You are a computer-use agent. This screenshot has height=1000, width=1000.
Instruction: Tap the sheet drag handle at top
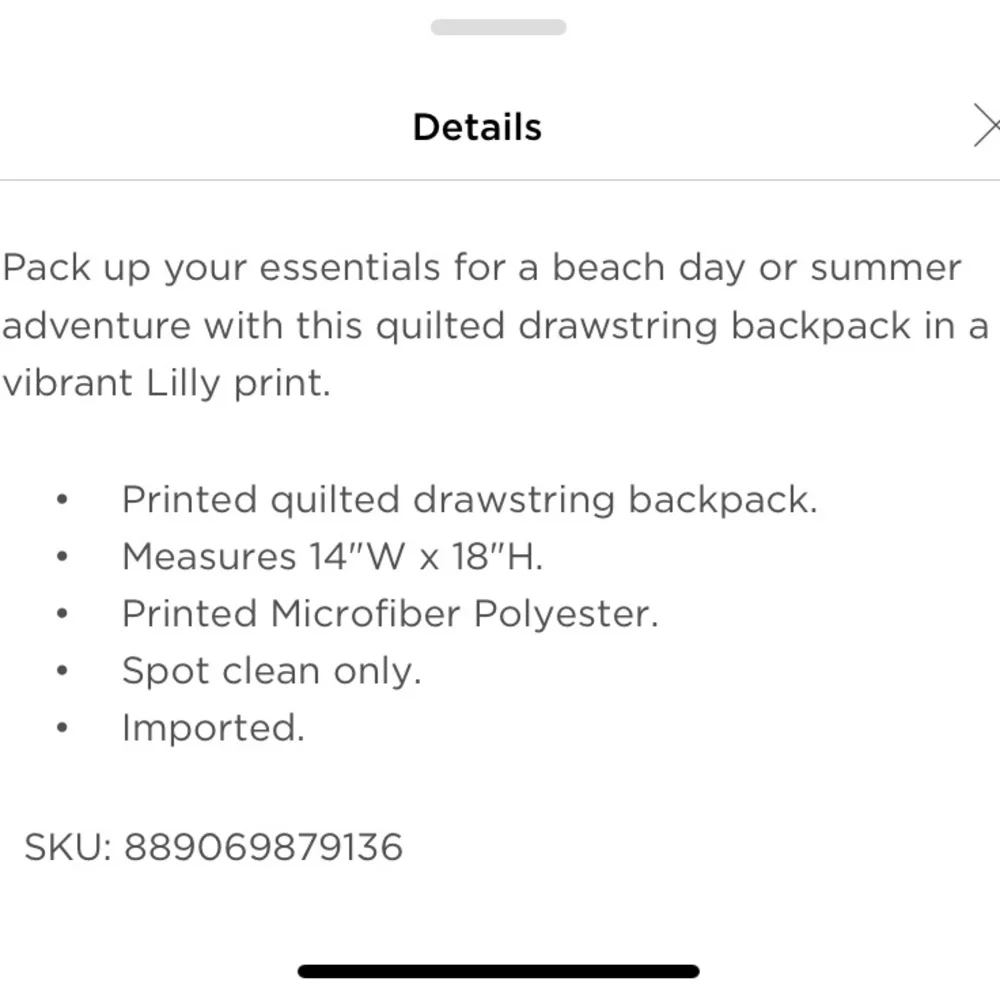[498, 27]
